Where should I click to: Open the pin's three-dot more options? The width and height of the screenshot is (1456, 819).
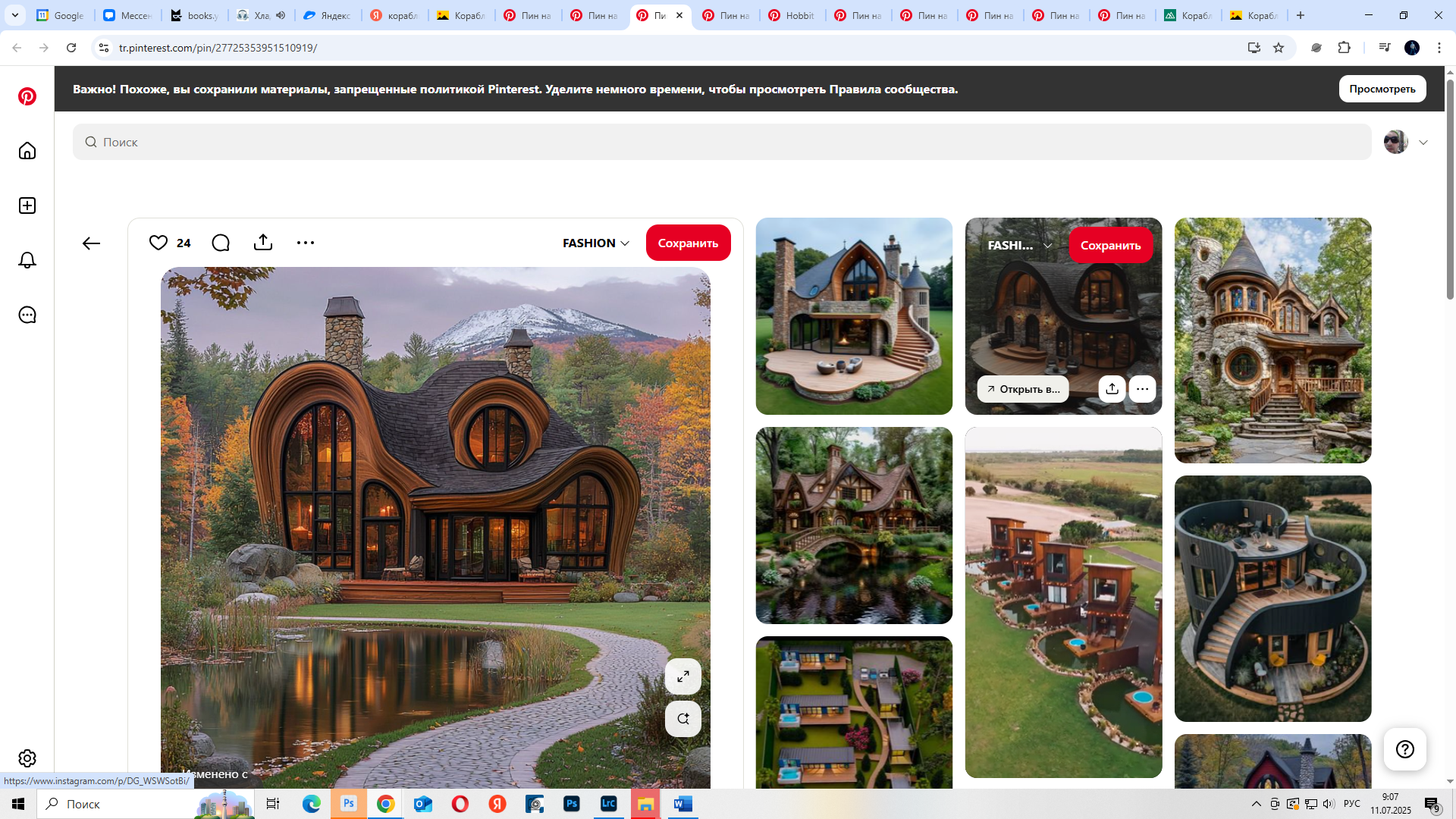click(x=306, y=243)
